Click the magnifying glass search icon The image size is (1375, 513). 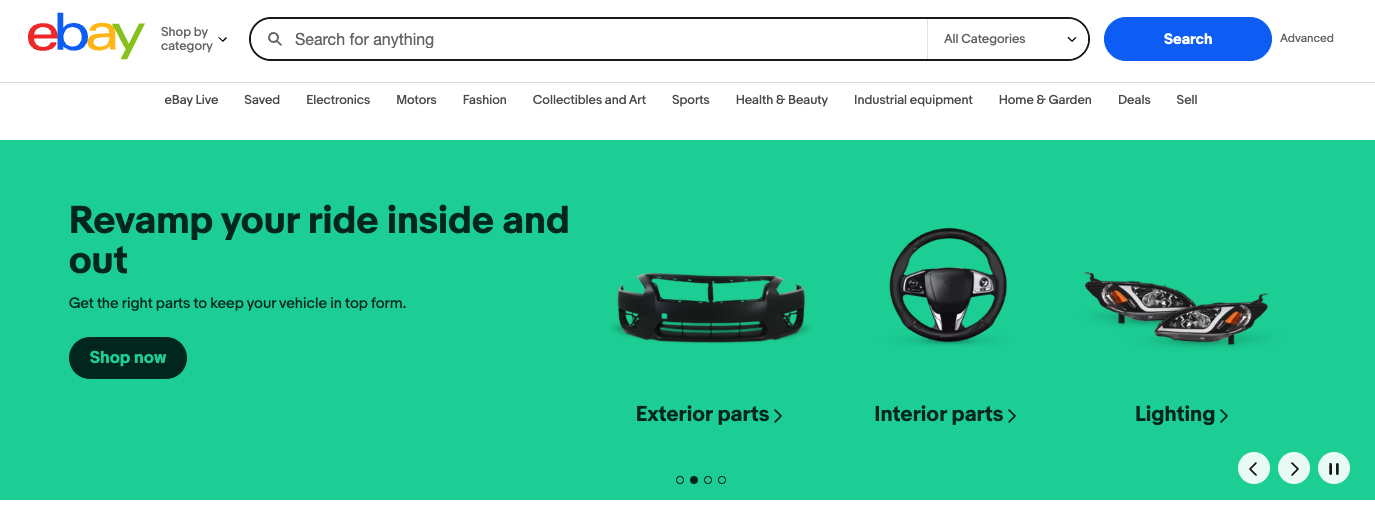(x=274, y=39)
